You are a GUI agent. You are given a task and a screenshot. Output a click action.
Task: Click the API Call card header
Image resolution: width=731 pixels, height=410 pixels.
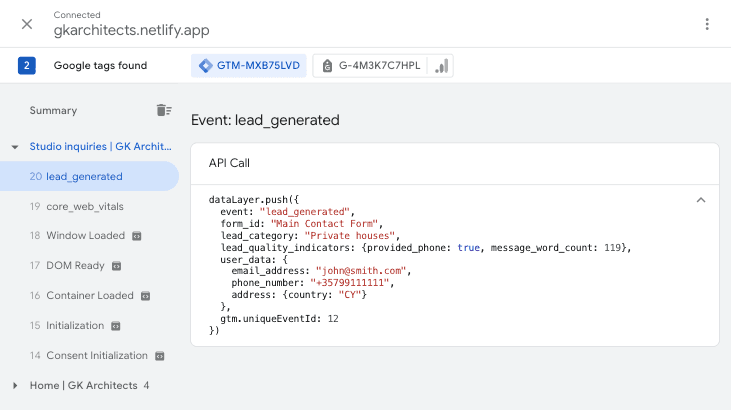[455, 163]
